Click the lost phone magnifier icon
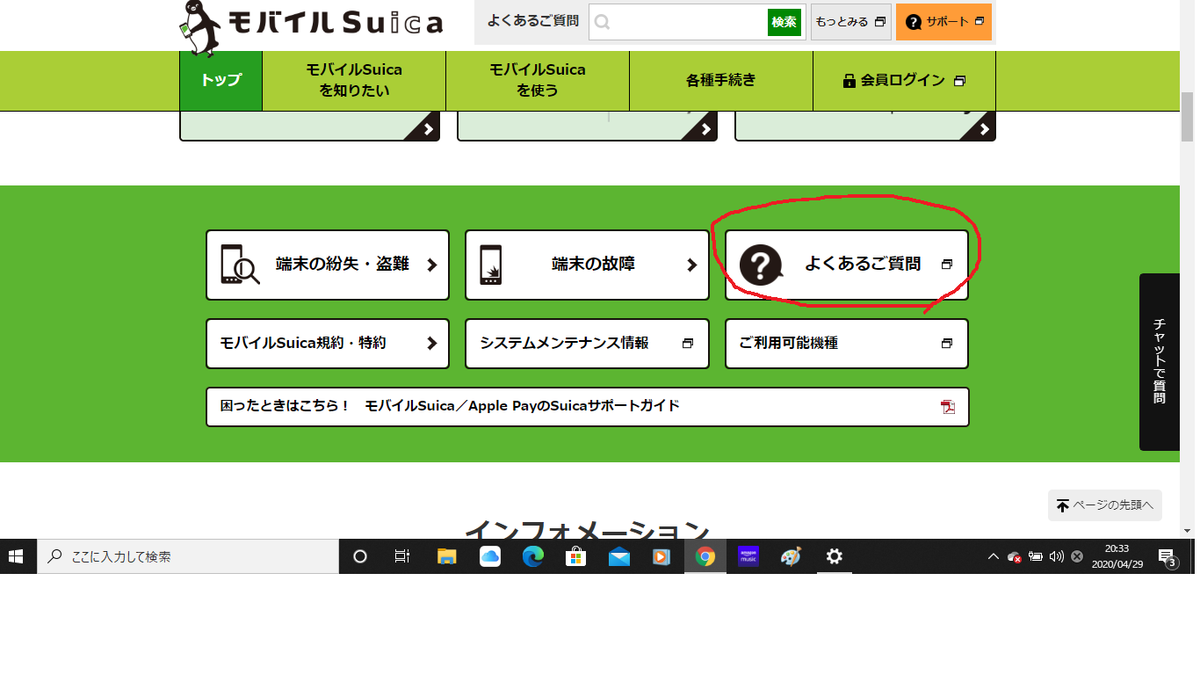This screenshot has width=1200, height=675. (239, 265)
